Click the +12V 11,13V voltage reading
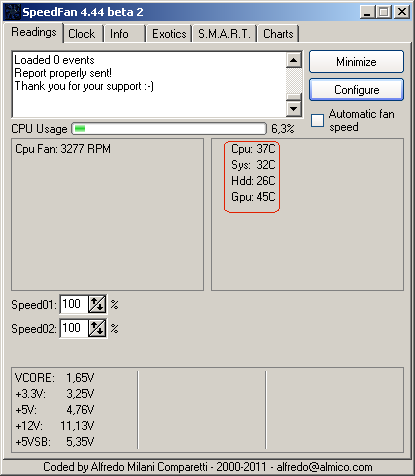The height and width of the screenshot is (476, 415). pyautogui.click(x=55, y=426)
